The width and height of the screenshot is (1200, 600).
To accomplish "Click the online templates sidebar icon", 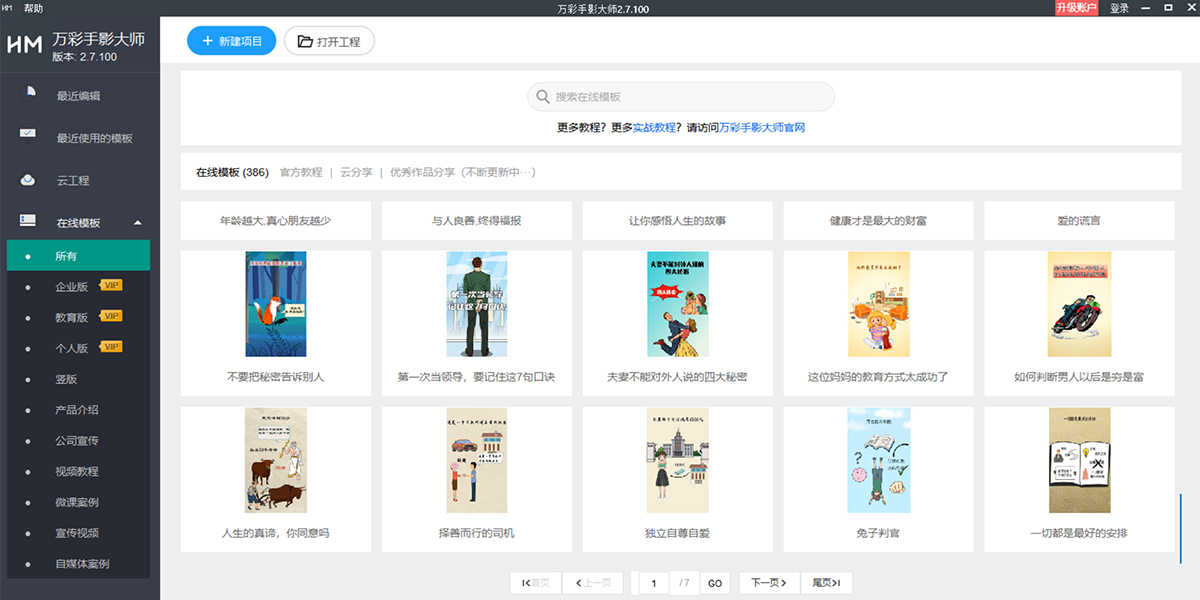I will coord(28,221).
